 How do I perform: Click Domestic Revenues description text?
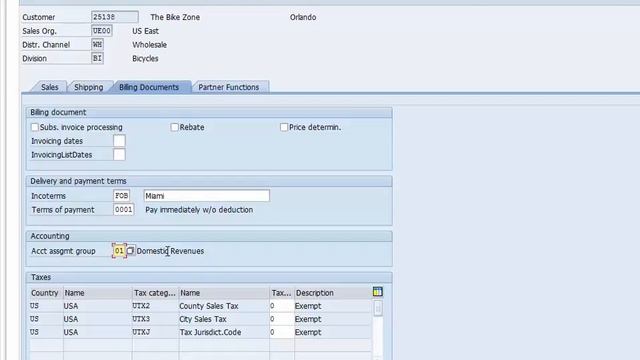(170, 251)
